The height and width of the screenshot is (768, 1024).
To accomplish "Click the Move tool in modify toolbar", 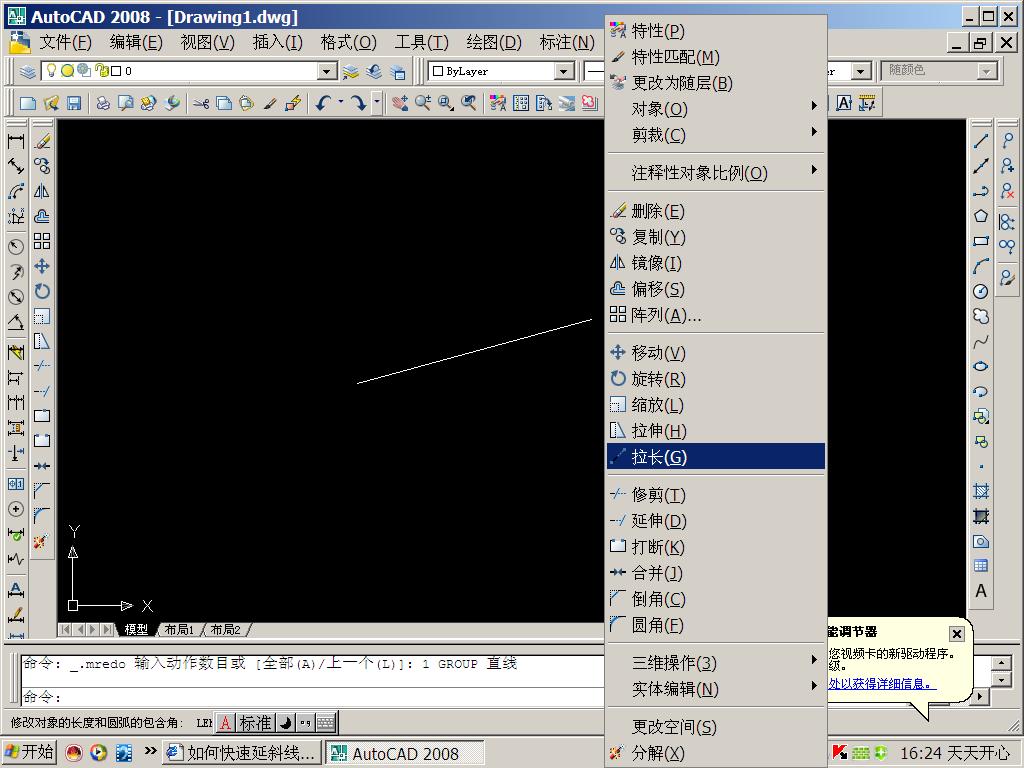I will tap(42, 266).
